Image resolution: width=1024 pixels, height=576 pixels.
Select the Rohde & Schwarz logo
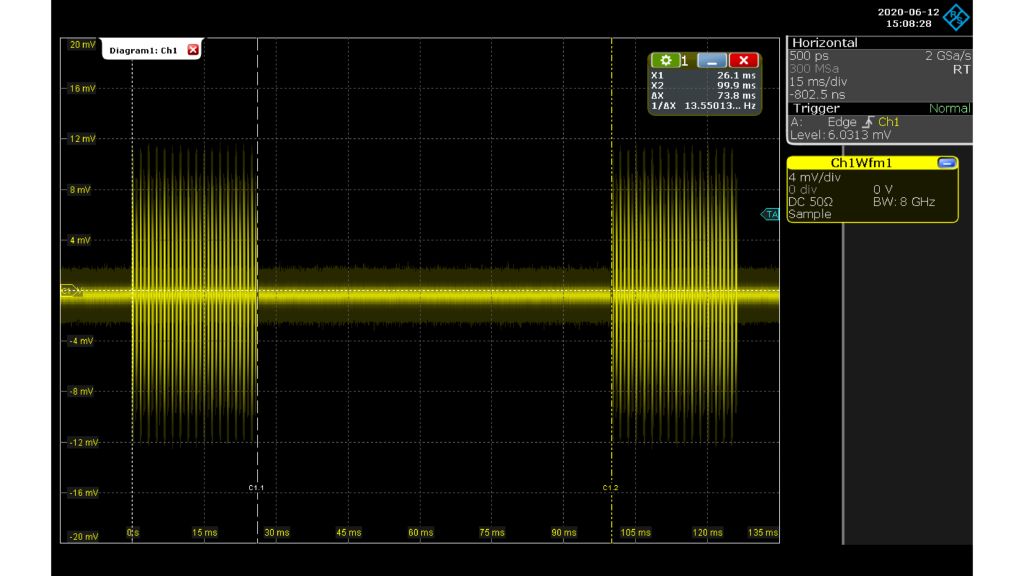pos(958,17)
